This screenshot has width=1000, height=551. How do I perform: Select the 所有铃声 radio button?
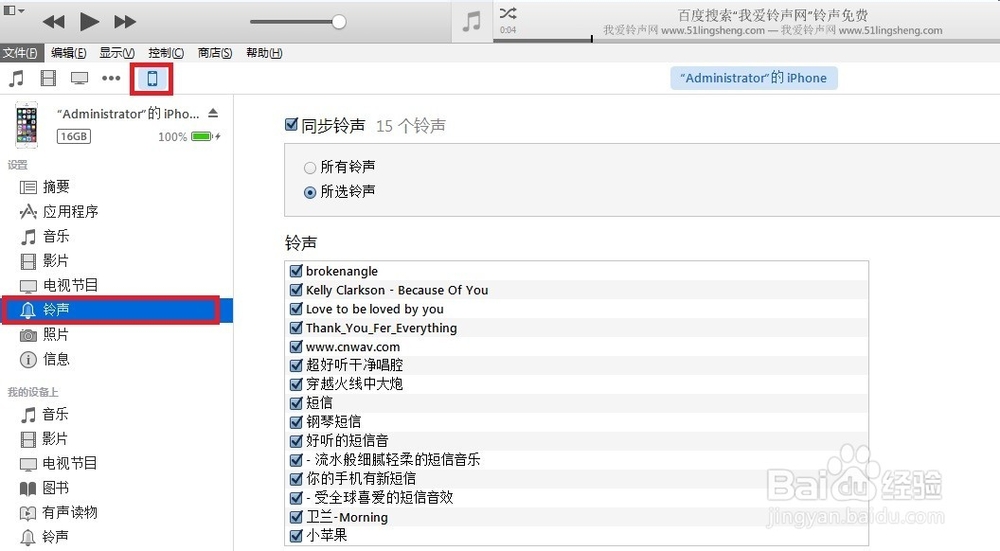[310, 168]
